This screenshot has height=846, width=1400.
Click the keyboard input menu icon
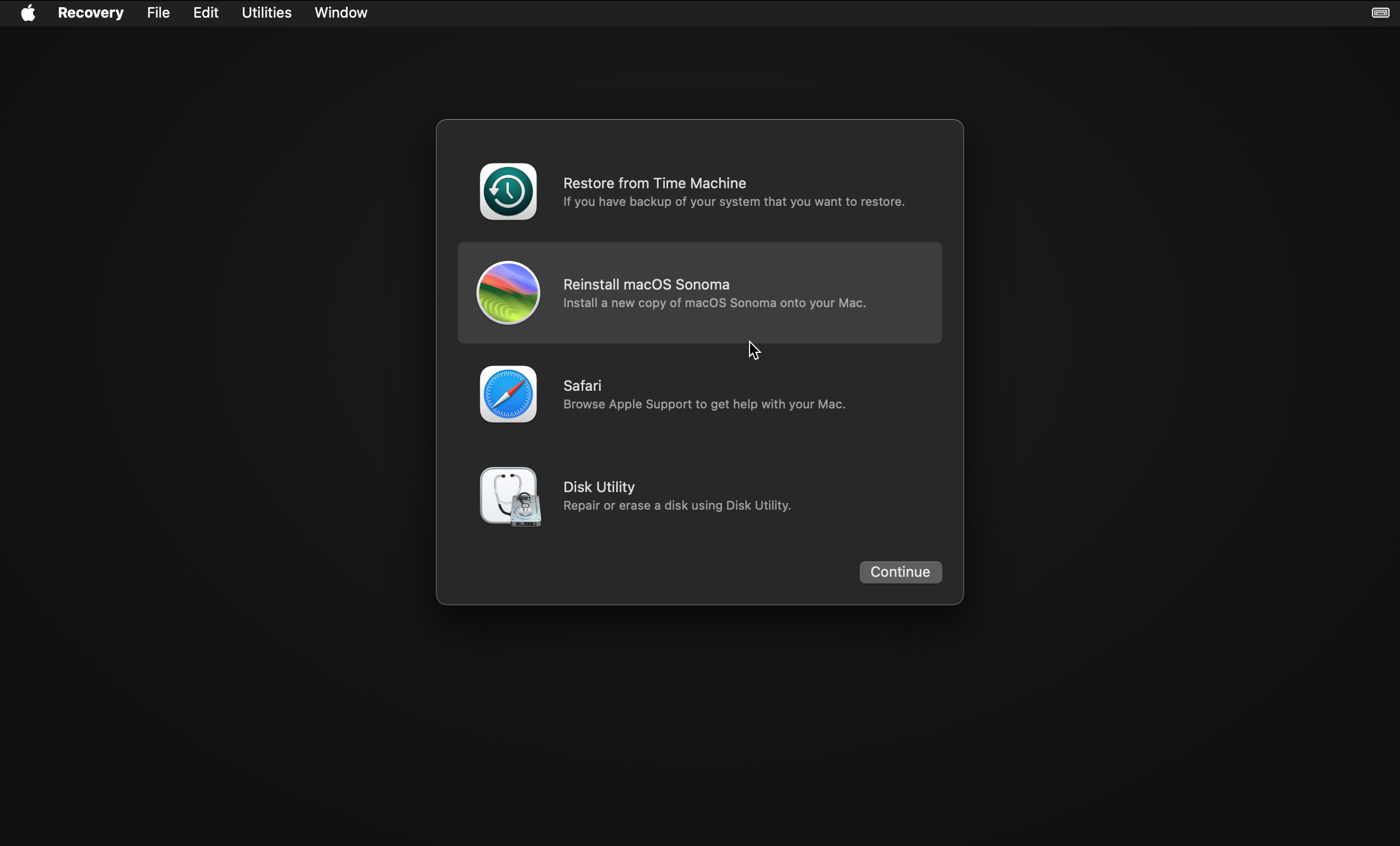point(1380,13)
